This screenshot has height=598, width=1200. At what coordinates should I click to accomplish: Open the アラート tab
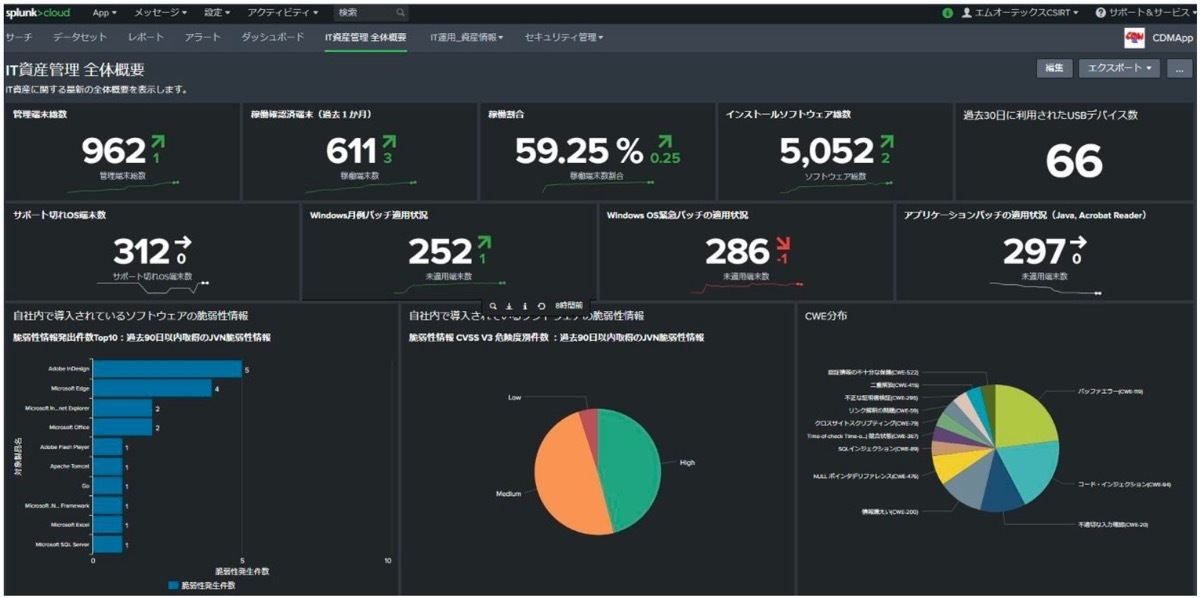(x=203, y=37)
